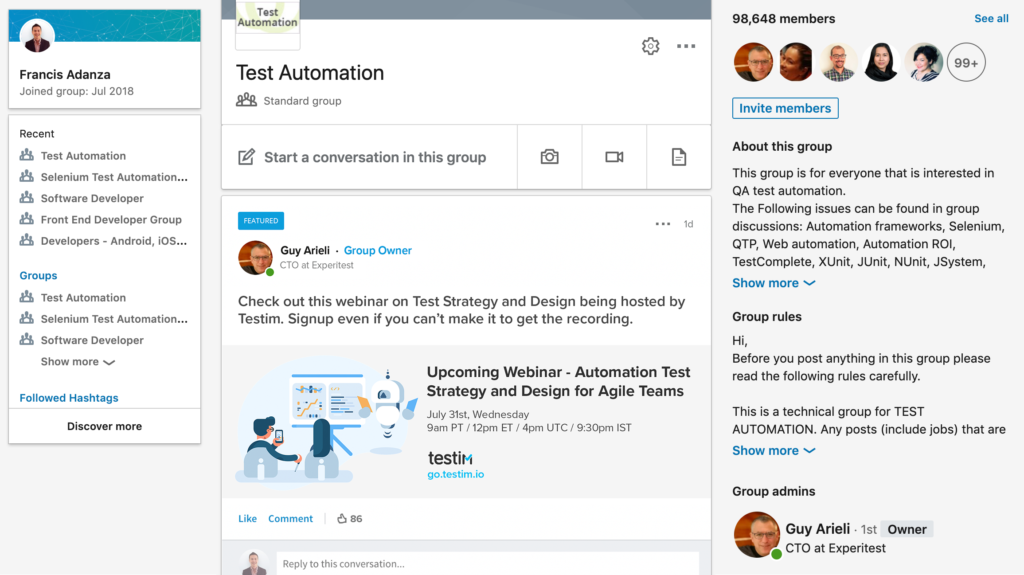Open Software Developer under Groups
The height and width of the screenshot is (575, 1024).
click(x=91, y=340)
